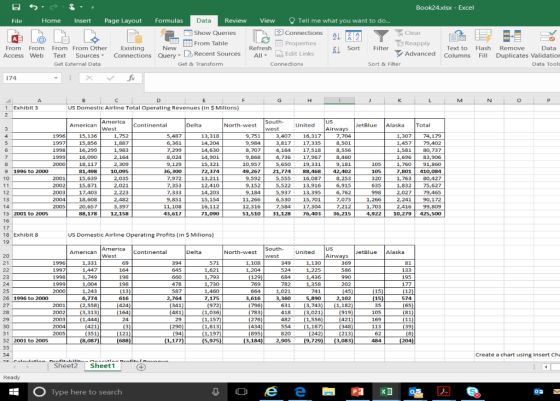560x401 pixels.
Task: Select the '1996 to 2000' cell in row 9
Action: tap(39, 171)
